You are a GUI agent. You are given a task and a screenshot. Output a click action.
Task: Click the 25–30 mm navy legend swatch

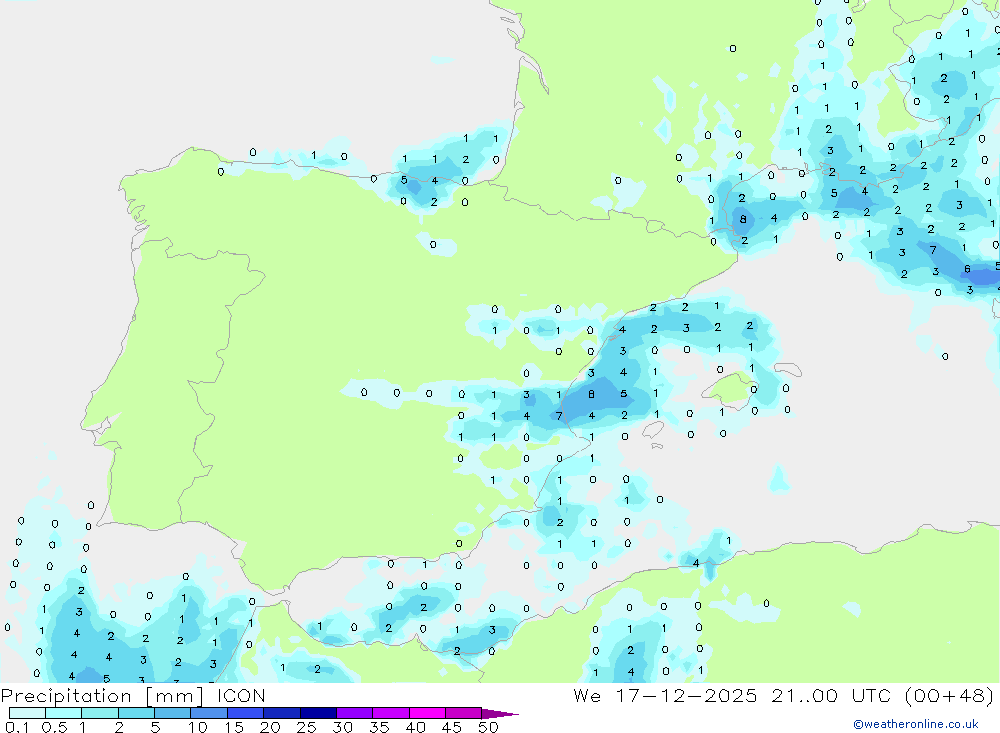coord(318,713)
